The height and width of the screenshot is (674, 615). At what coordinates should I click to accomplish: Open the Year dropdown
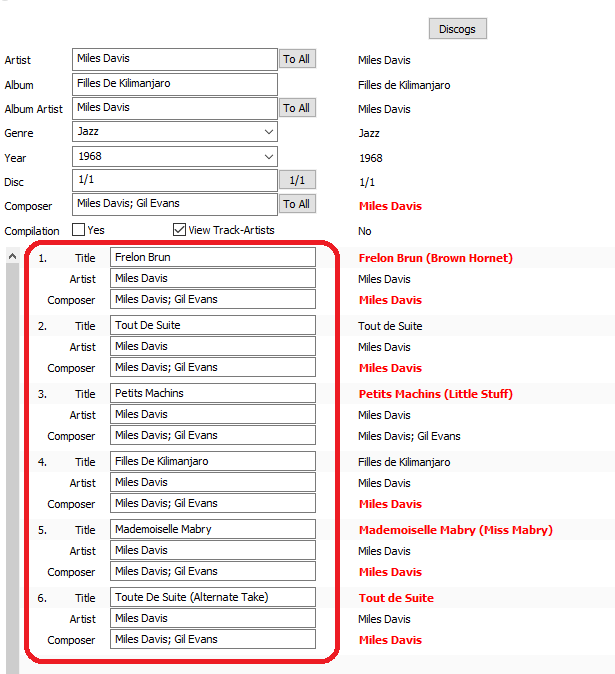(x=268, y=157)
